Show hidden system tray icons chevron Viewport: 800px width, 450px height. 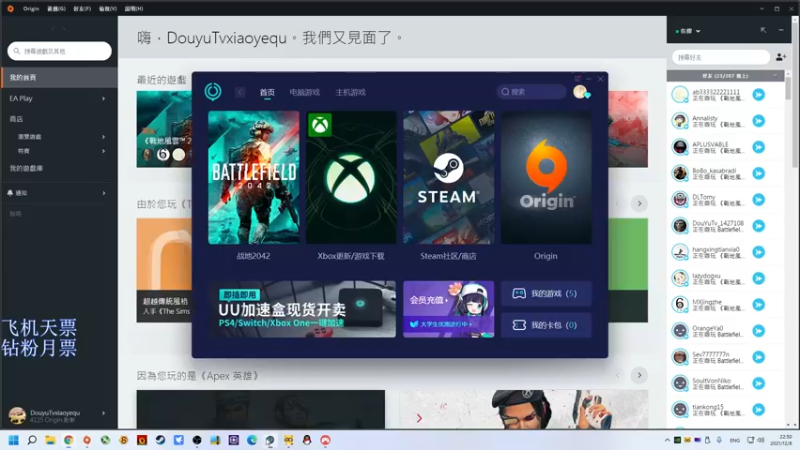[667, 440]
